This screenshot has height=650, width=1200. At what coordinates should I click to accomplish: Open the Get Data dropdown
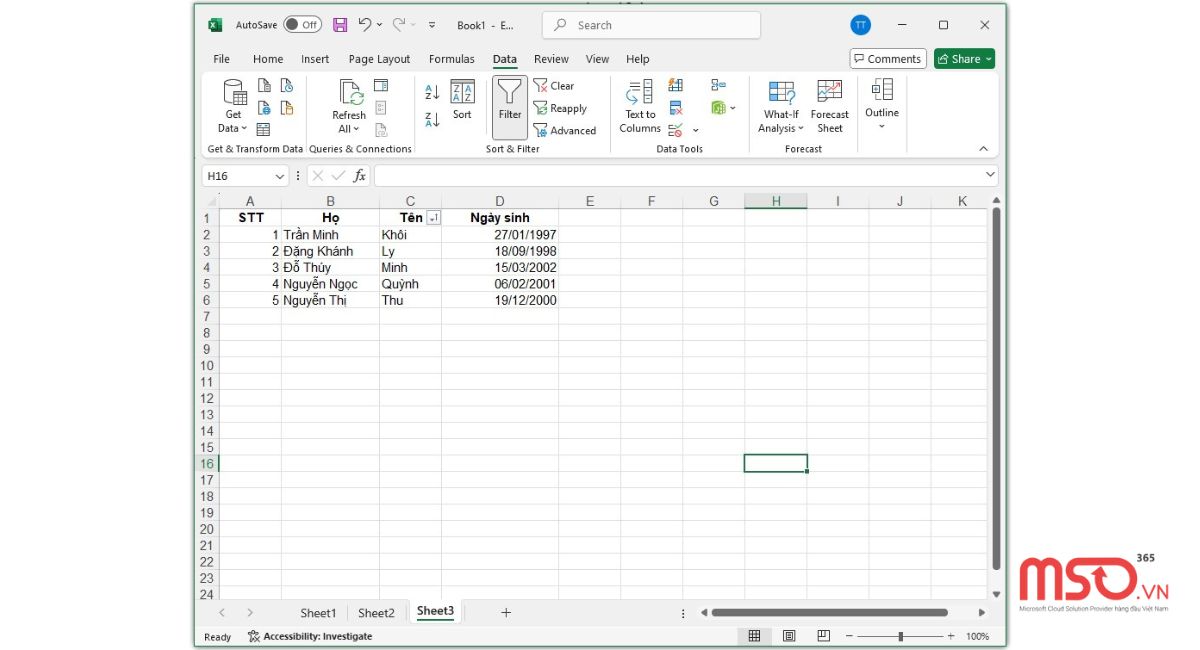click(x=233, y=107)
